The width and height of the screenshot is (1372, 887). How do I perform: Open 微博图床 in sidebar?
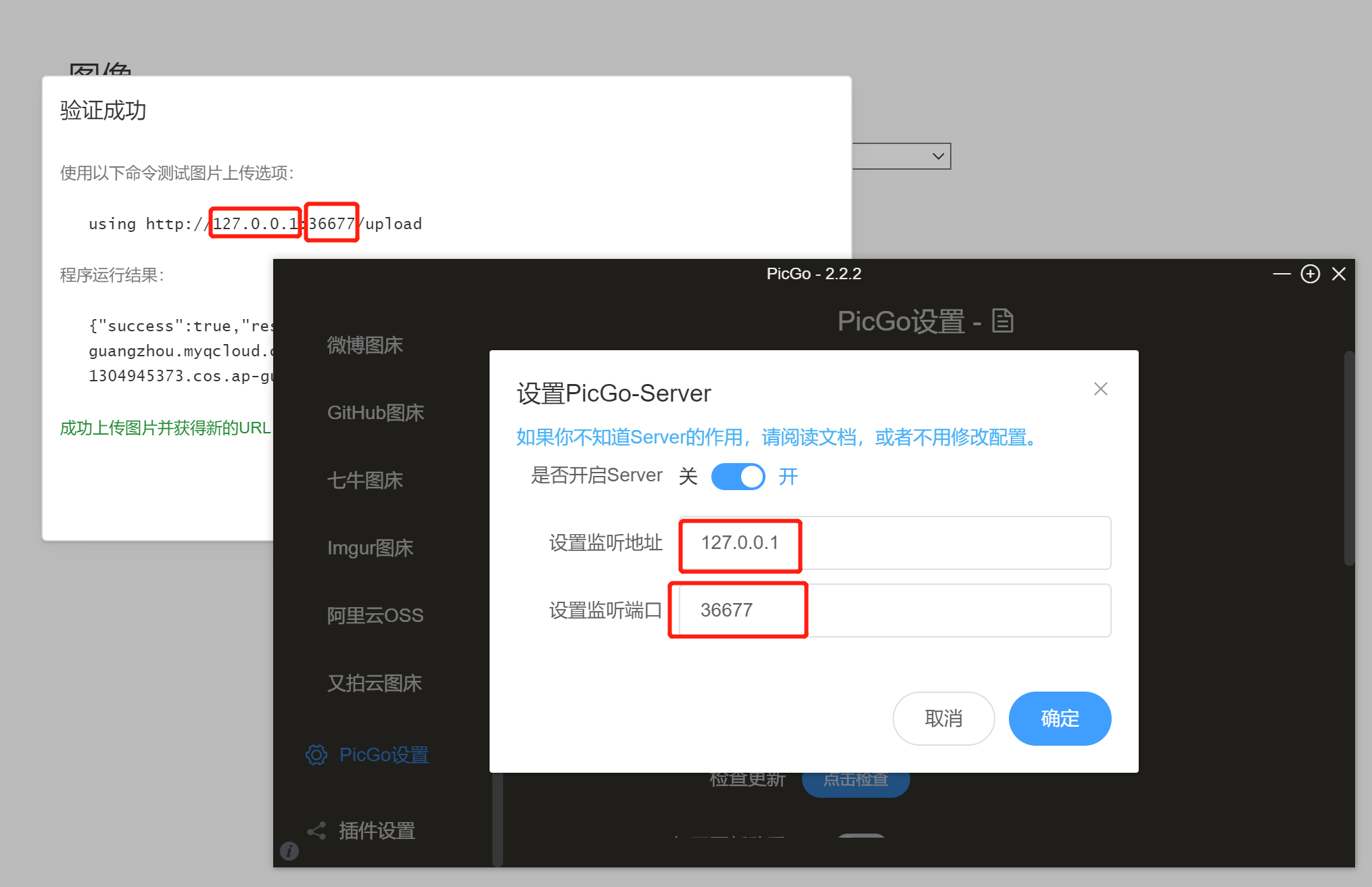coord(365,345)
